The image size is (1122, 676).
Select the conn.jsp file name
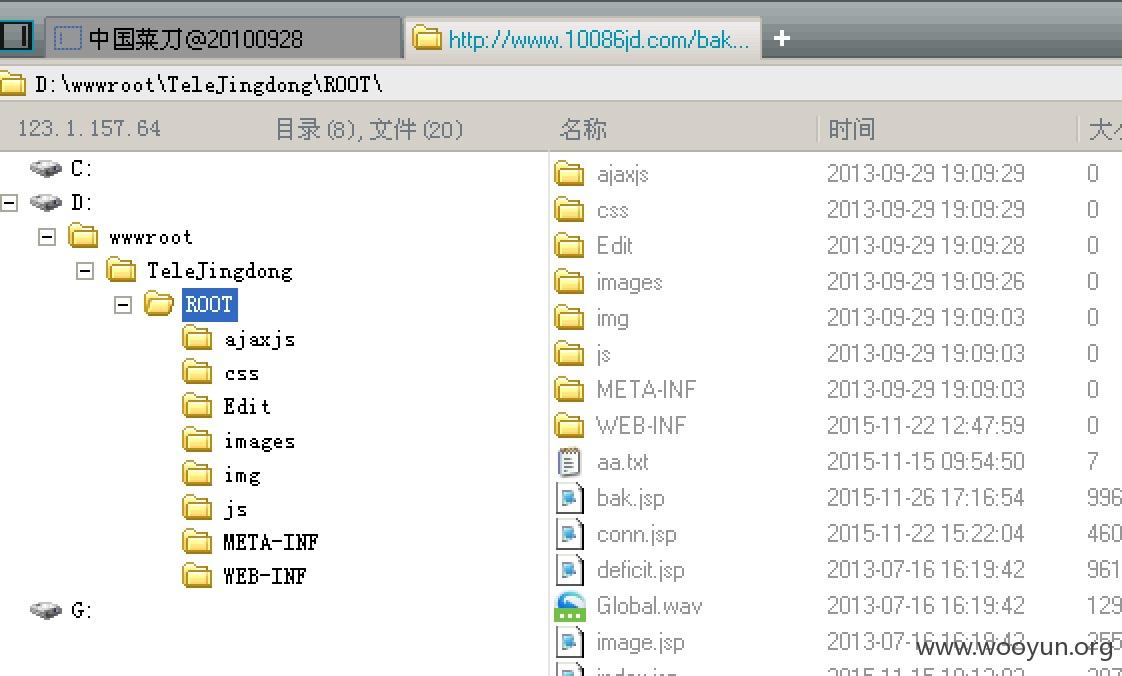(637, 534)
